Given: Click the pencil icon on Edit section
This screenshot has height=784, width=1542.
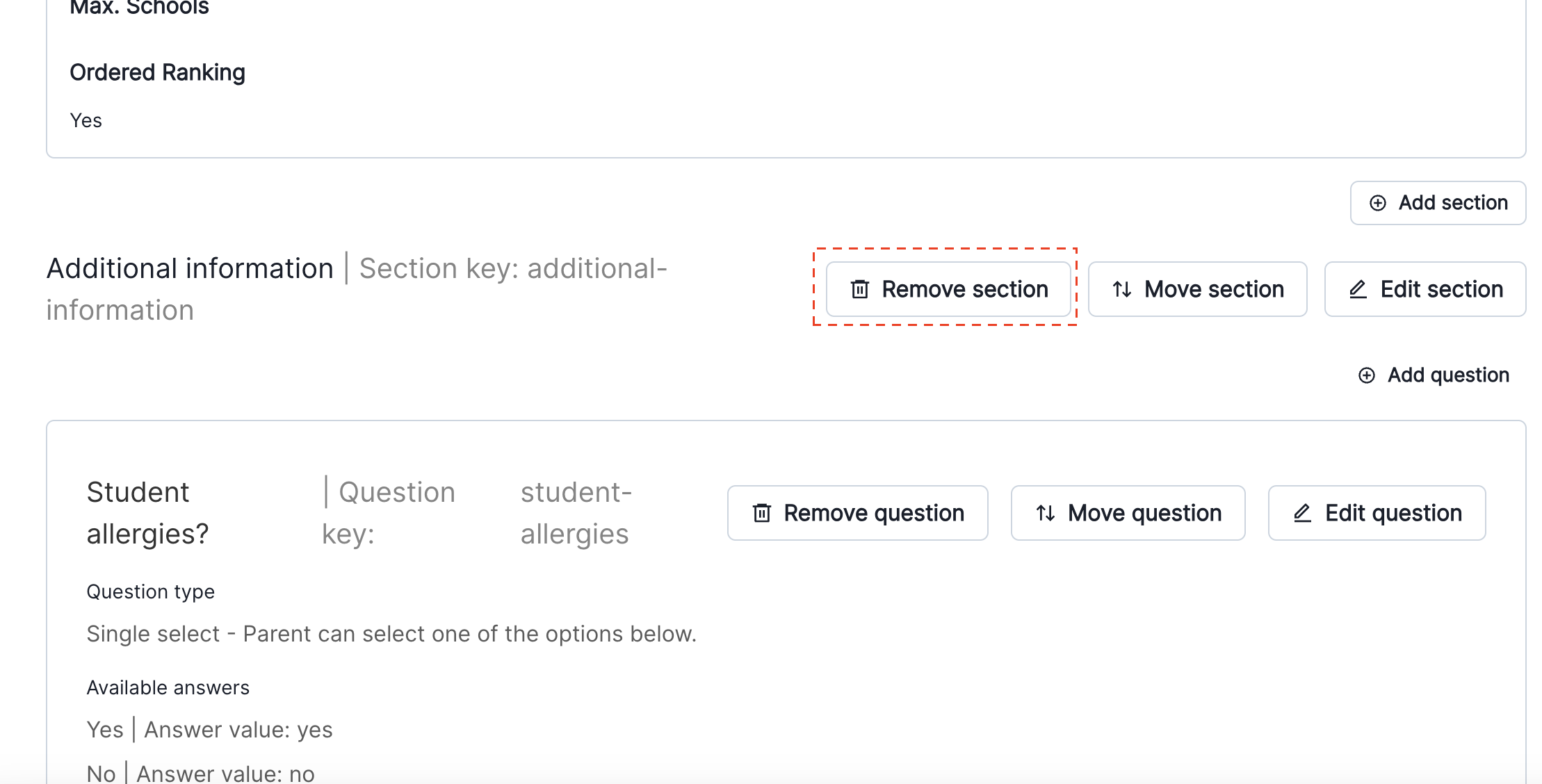Looking at the screenshot, I should [x=1358, y=289].
